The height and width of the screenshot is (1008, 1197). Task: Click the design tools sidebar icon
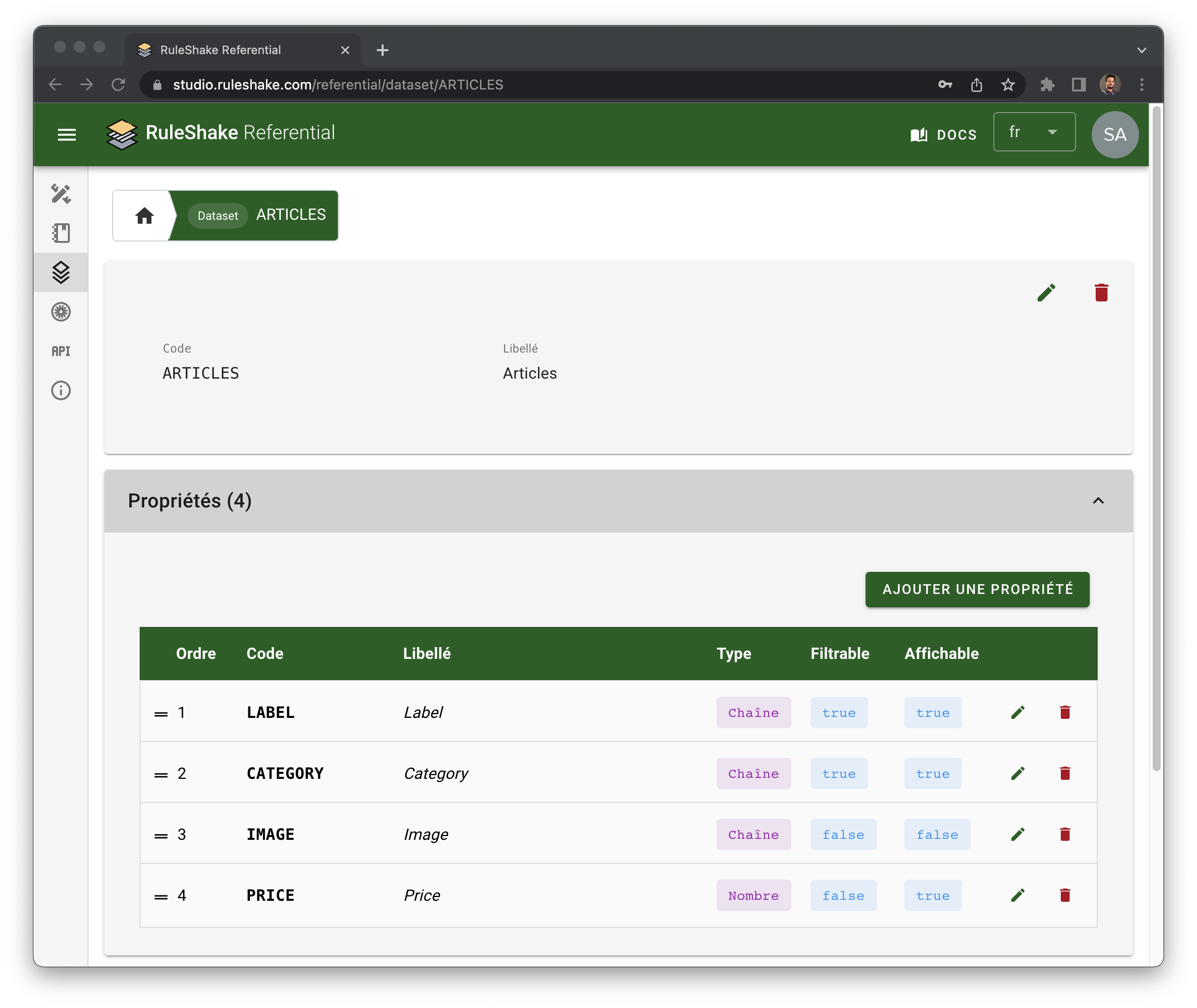coord(61,194)
